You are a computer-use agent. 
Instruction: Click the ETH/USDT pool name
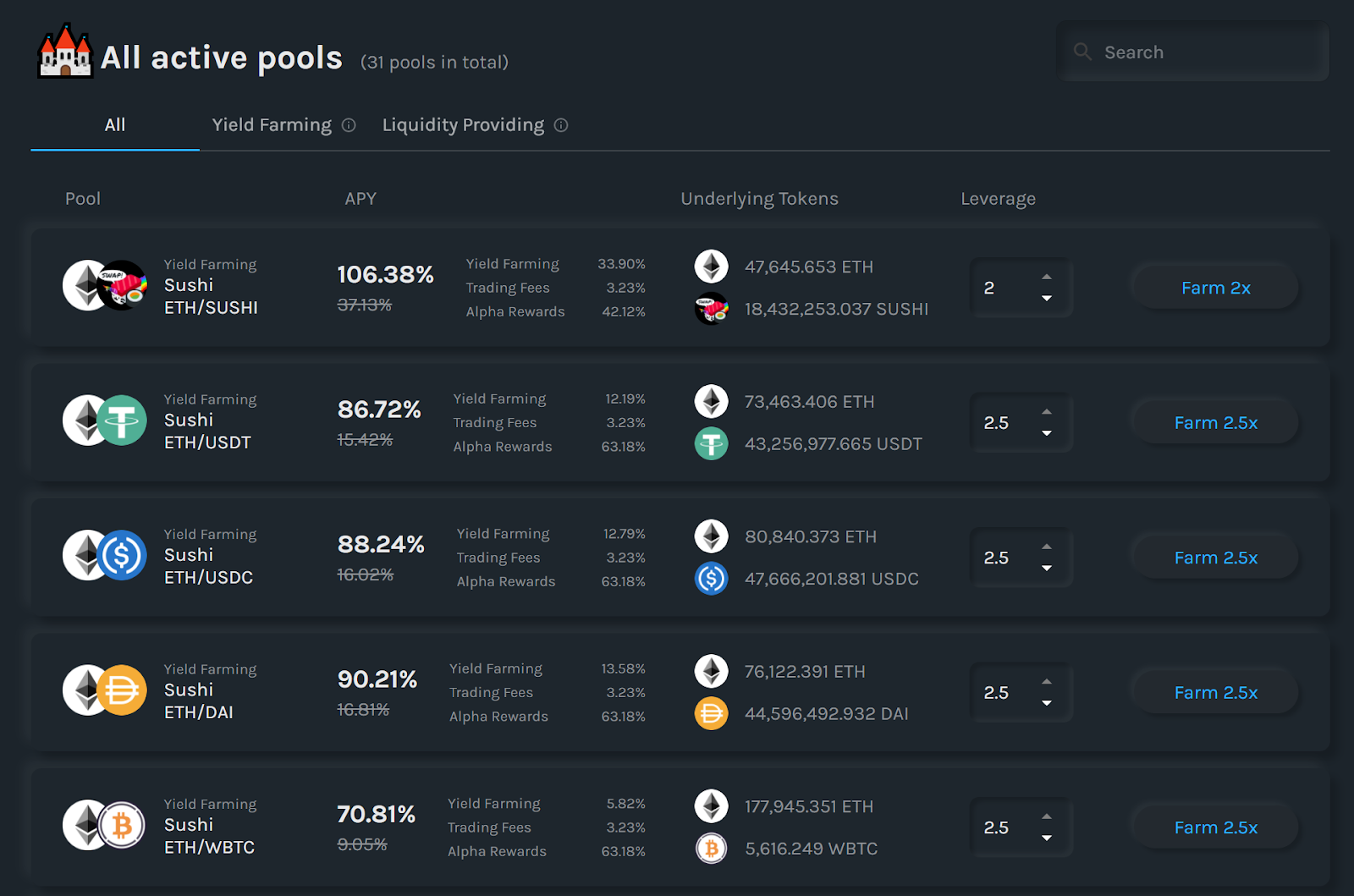pyautogui.click(x=207, y=443)
